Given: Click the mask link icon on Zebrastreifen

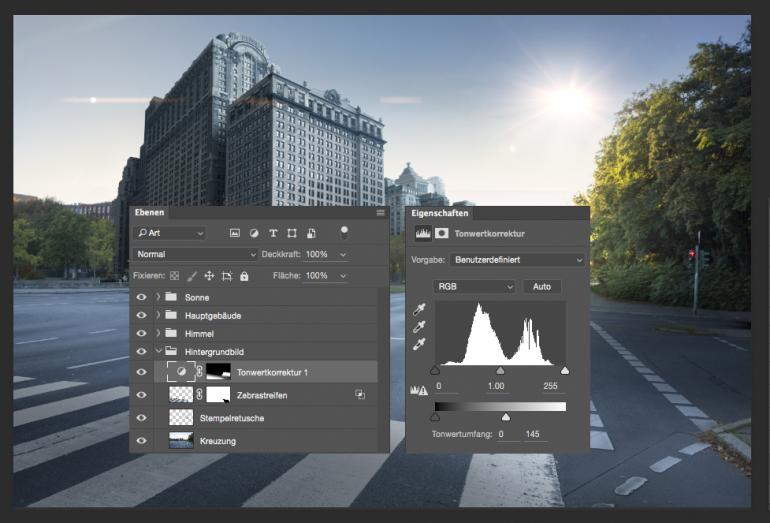Looking at the screenshot, I should click(199, 394).
